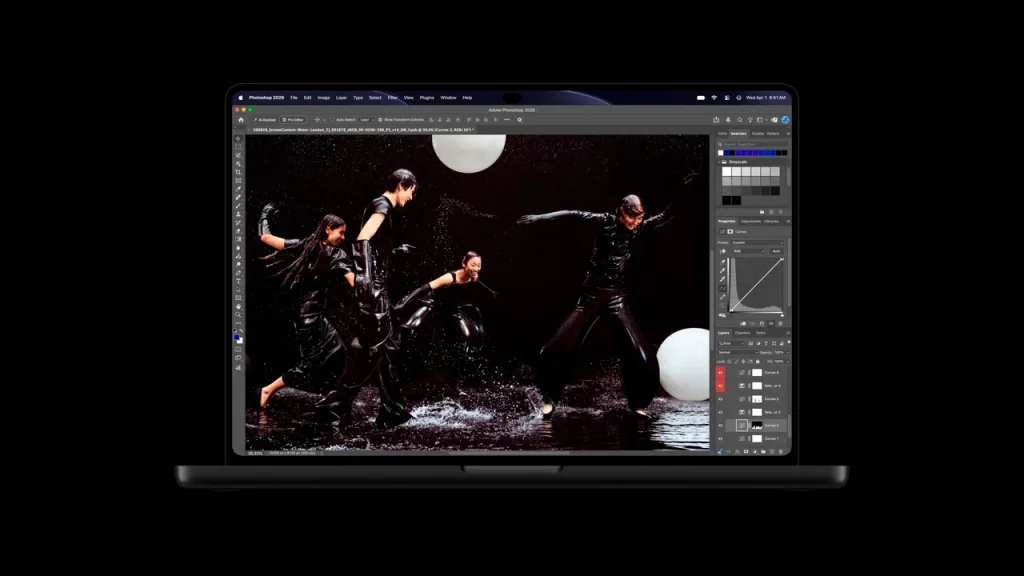Click the Home icon in the options bar

(241, 120)
